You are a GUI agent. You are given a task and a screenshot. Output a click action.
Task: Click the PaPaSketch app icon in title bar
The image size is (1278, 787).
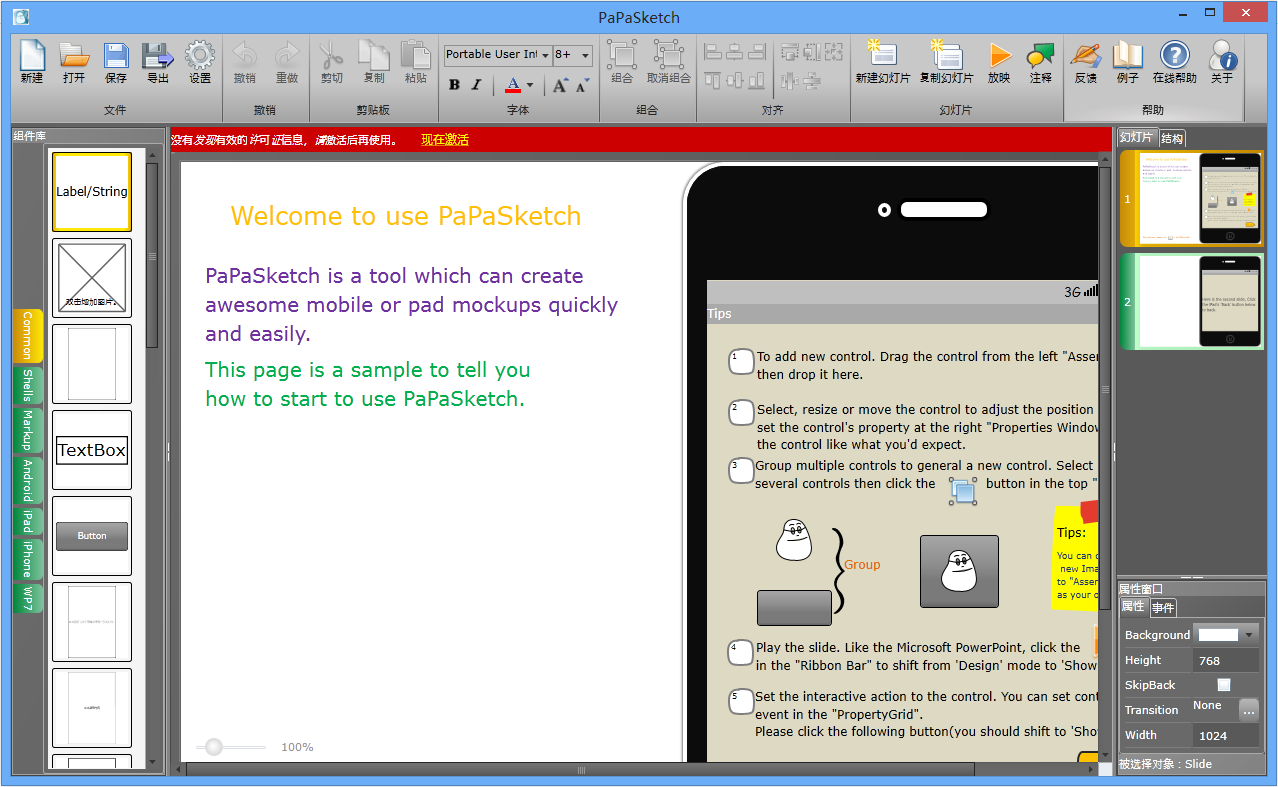pos(21,17)
